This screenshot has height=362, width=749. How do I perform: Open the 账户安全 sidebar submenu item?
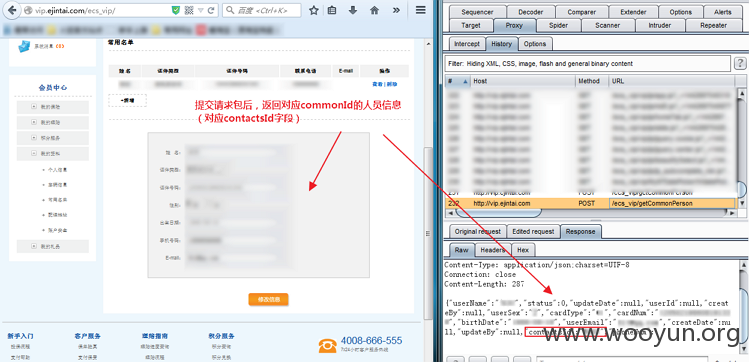click(x=58, y=230)
